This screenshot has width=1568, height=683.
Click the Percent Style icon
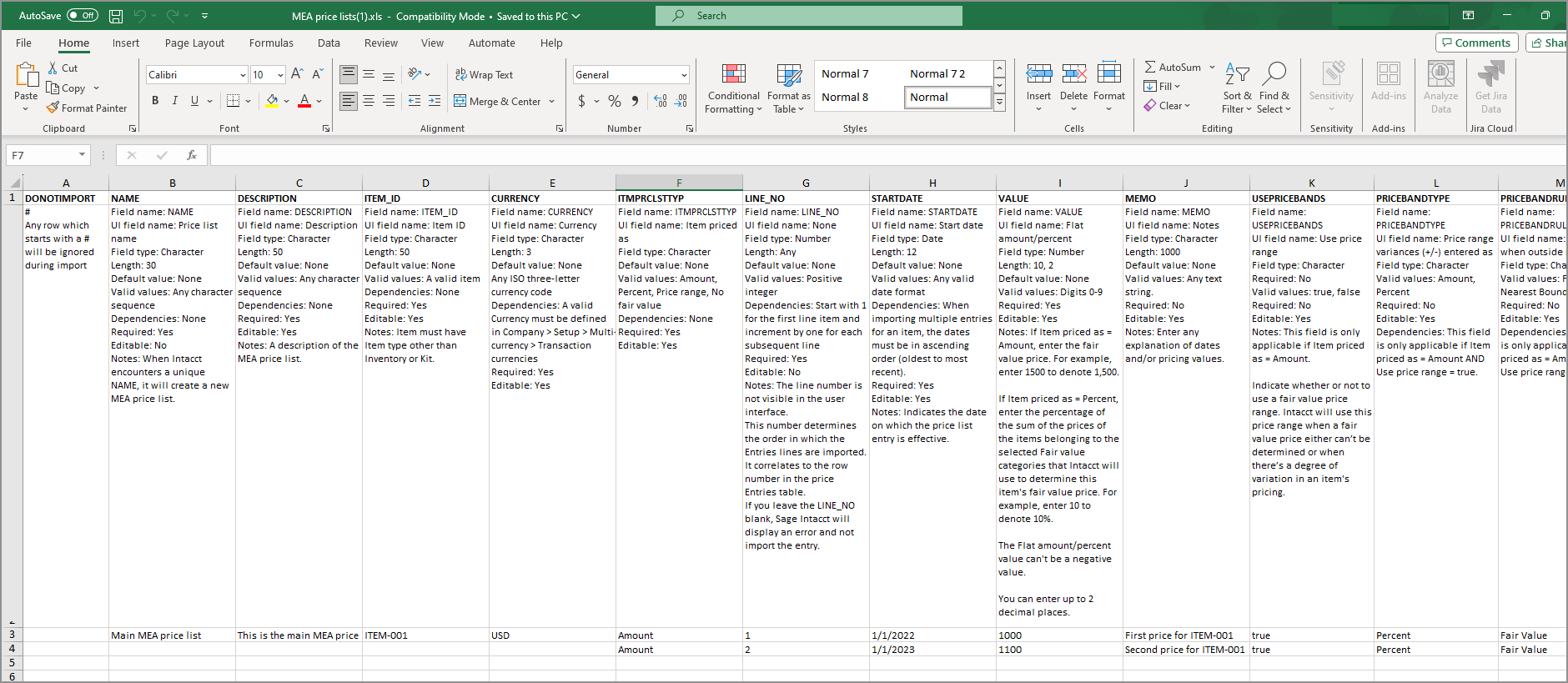[x=615, y=101]
